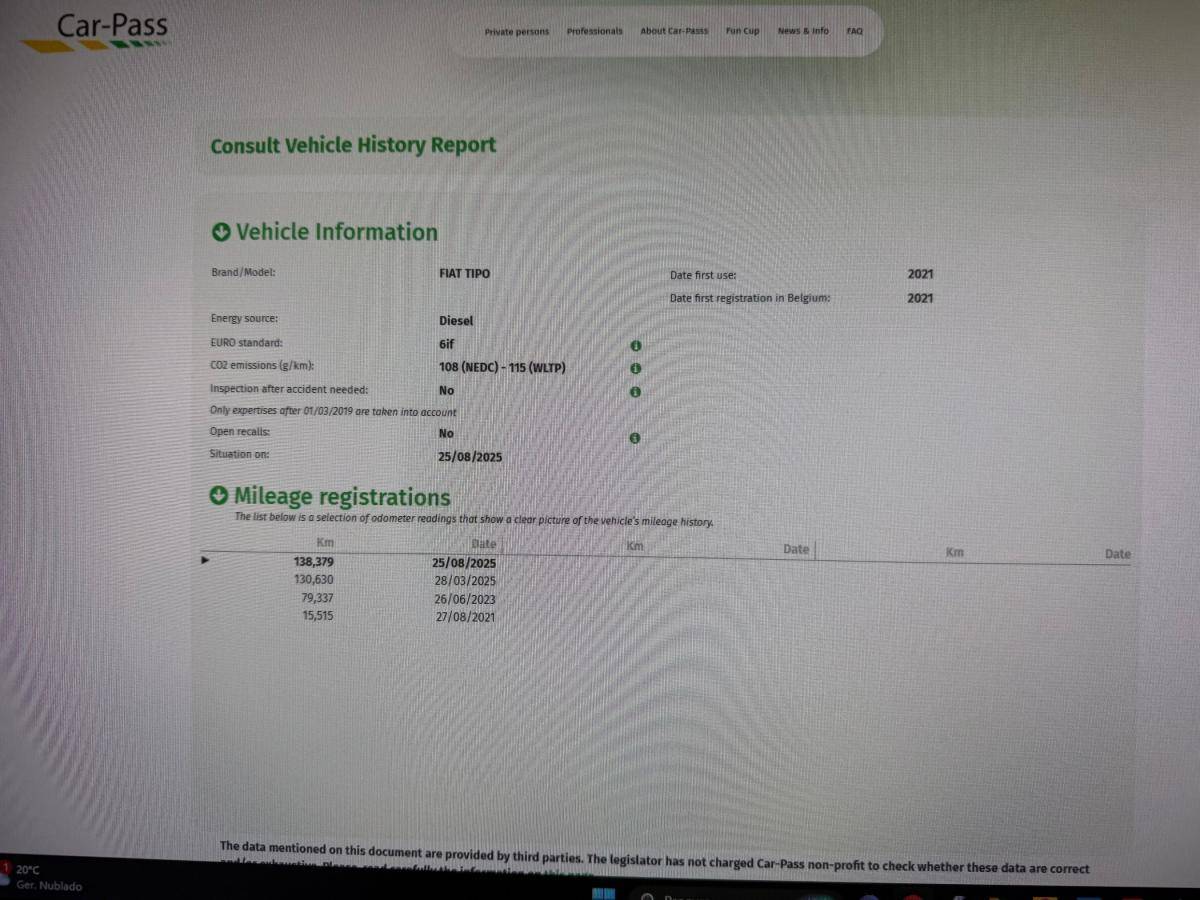Click info icon next to EURO standard
1200x900 pixels.
pos(635,346)
